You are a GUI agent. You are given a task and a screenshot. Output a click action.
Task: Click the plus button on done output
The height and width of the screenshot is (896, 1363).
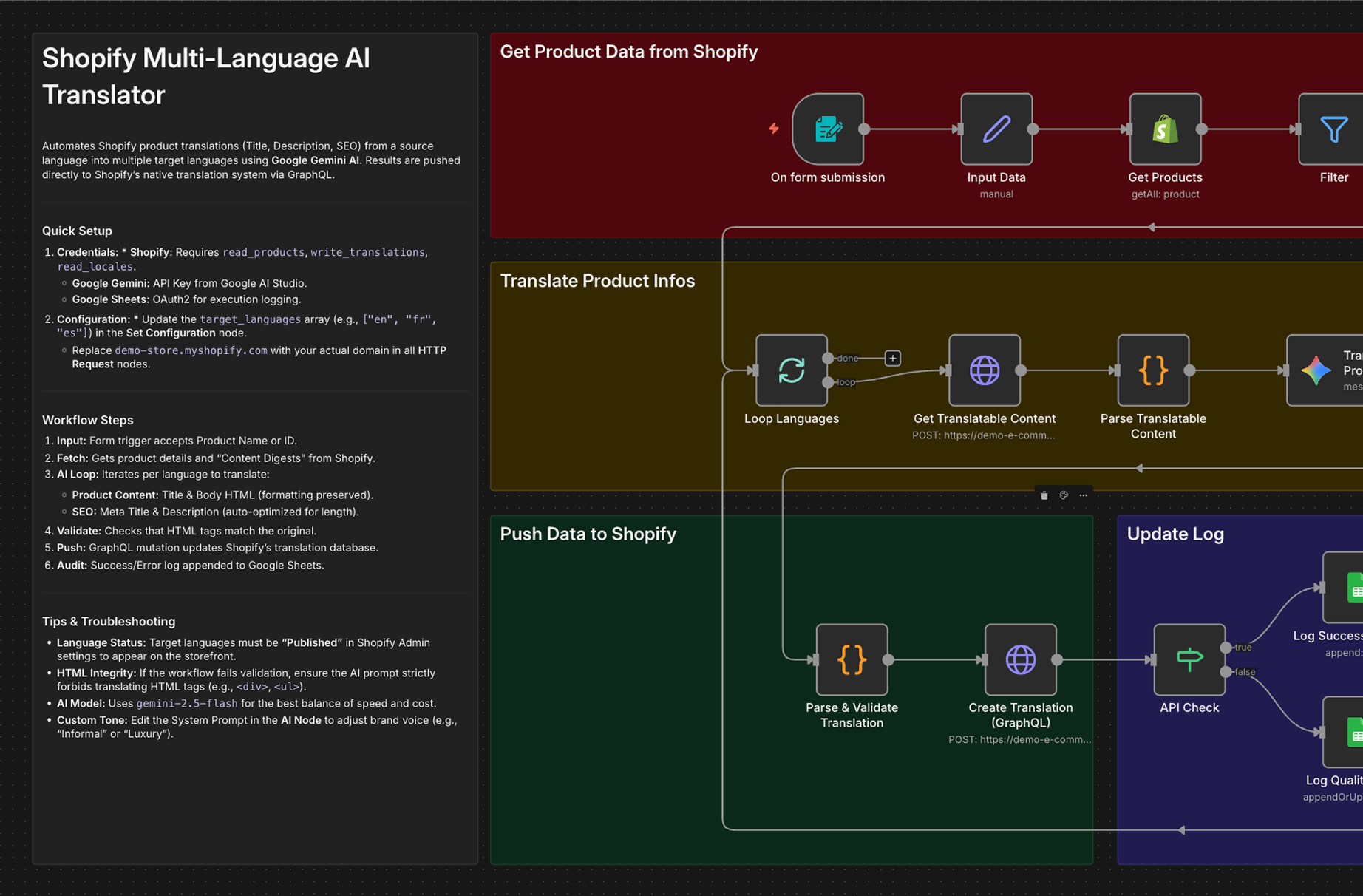tap(892, 359)
